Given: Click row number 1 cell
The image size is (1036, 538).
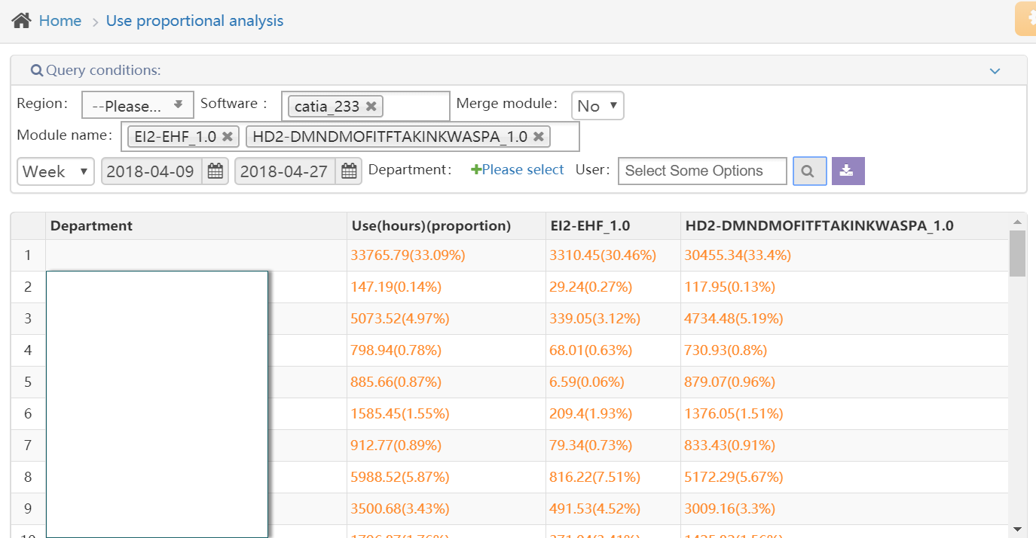Looking at the screenshot, I should (28, 255).
